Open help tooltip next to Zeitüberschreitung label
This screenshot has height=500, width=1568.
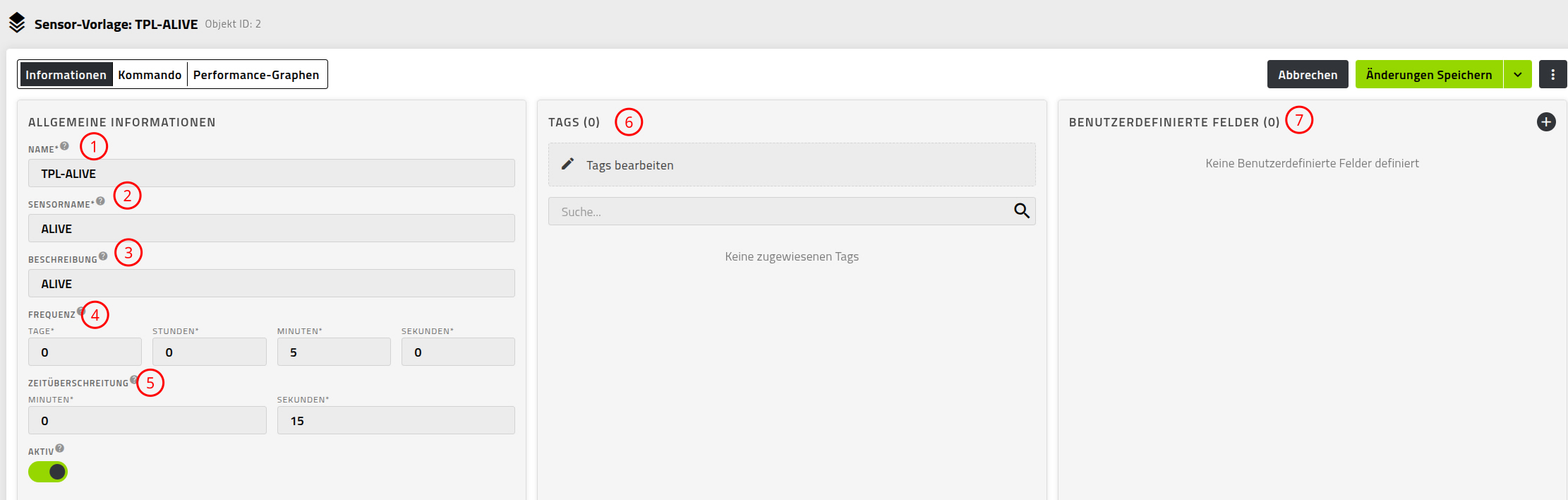coord(134,380)
